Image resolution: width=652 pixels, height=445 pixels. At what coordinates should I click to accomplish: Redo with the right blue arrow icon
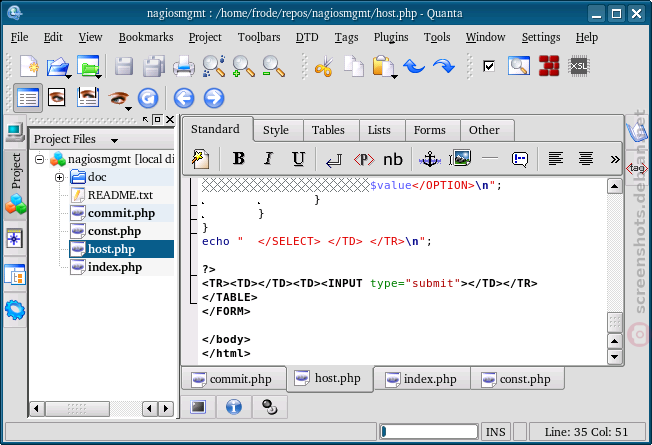(444, 66)
